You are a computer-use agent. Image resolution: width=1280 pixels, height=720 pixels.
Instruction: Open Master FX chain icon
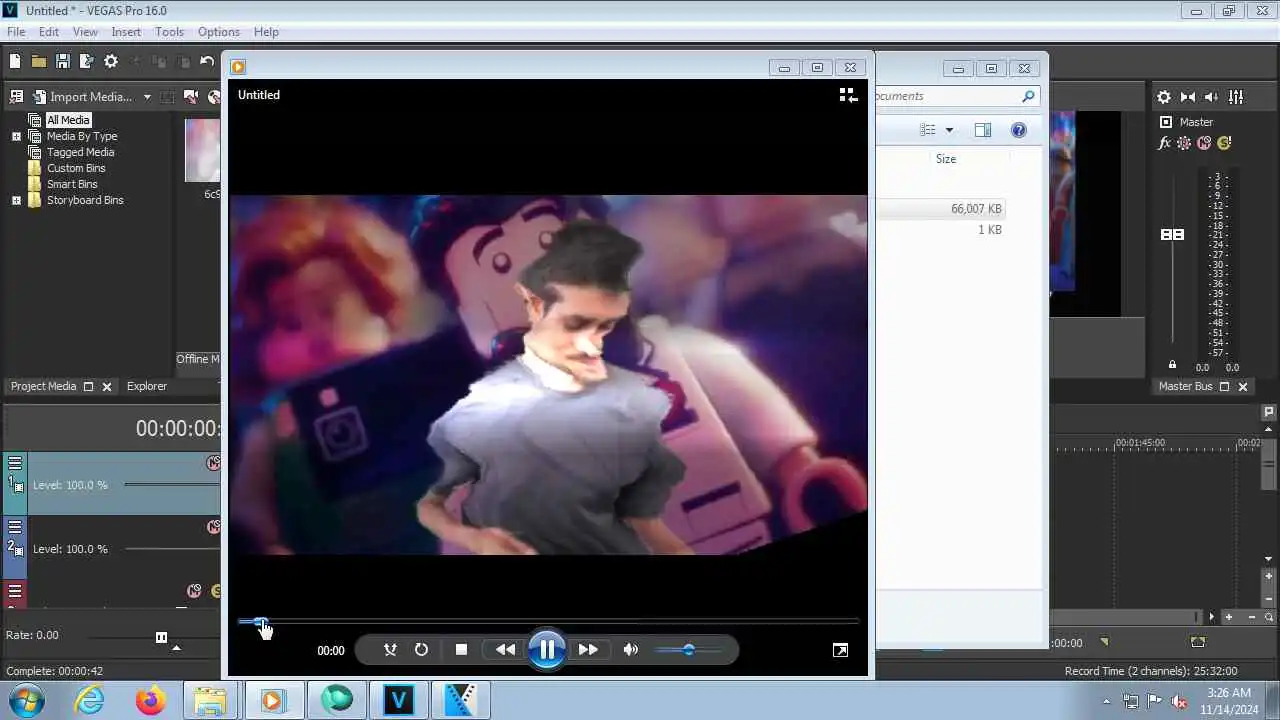pos(1164,143)
